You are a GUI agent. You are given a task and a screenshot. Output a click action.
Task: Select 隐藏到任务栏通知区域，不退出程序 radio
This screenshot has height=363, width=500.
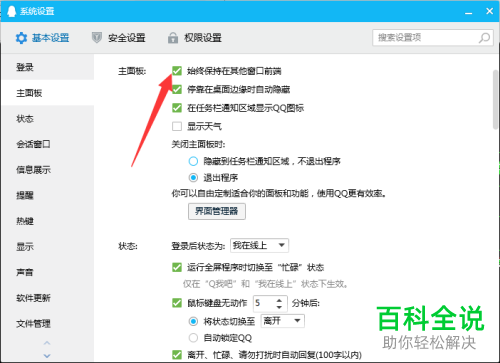(193, 161)
